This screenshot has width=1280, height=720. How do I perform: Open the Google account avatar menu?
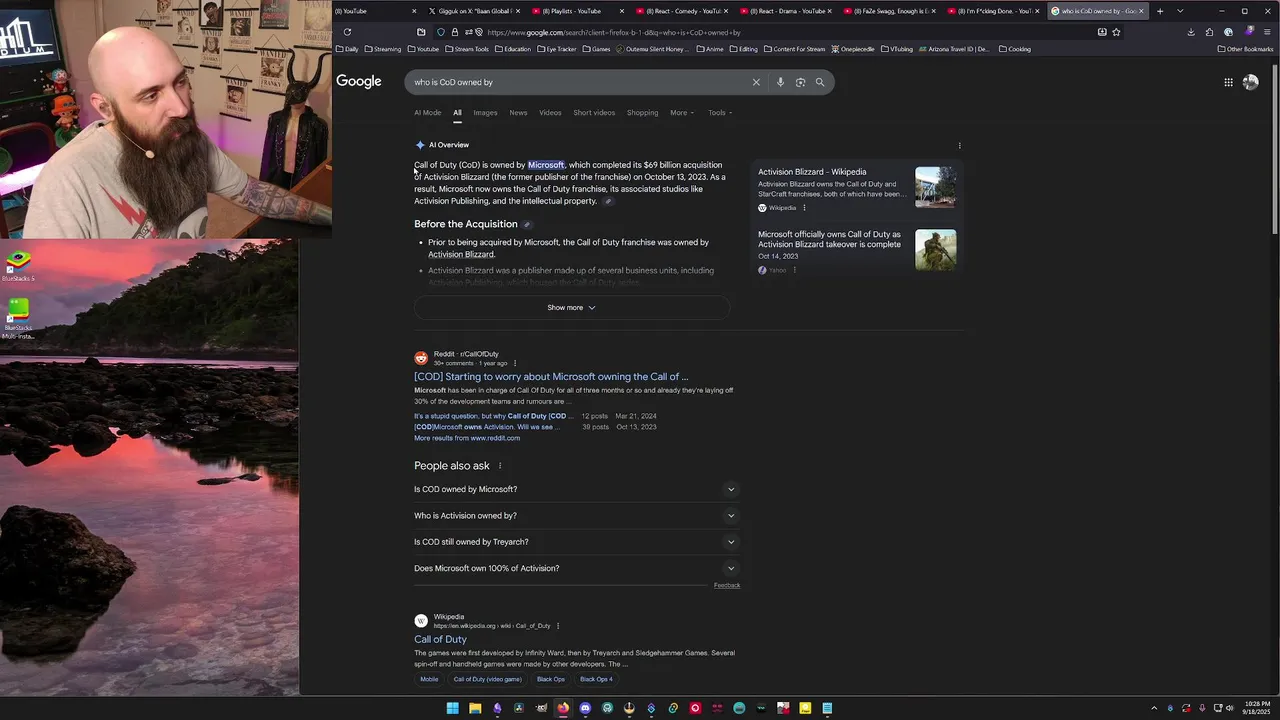point(1250,82)
